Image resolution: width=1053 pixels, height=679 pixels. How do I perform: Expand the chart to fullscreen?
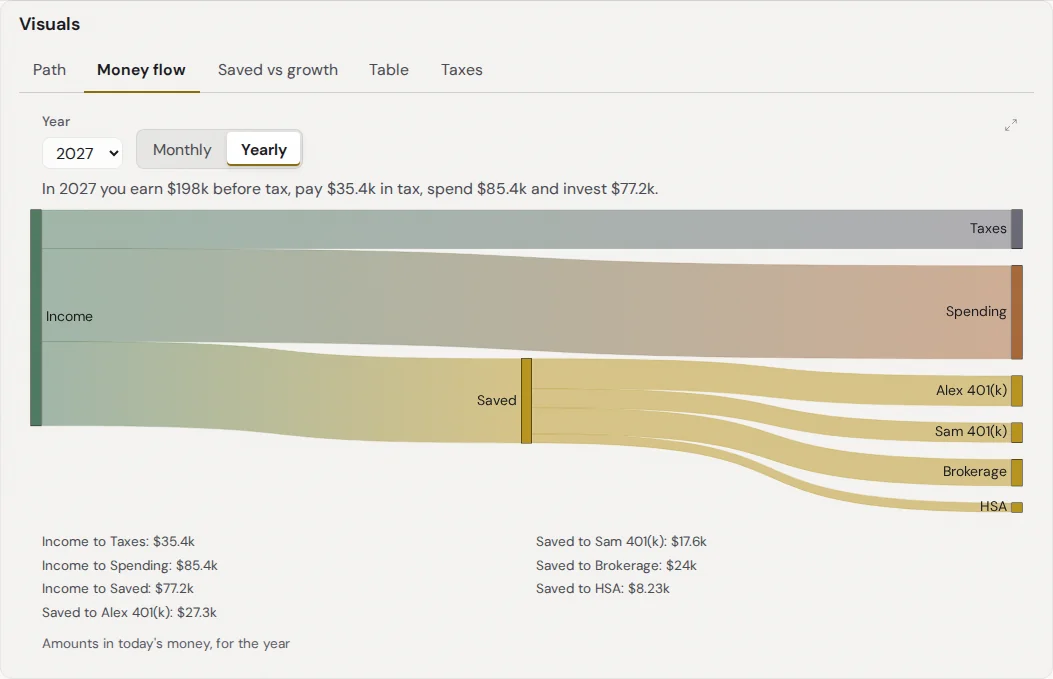point(1011,125)
